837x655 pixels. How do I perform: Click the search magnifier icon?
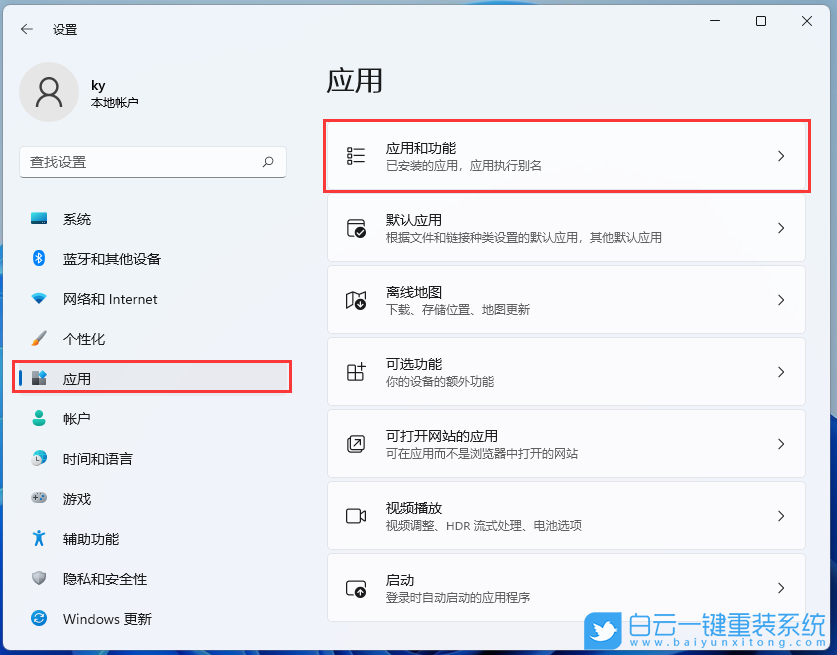point(268,162)
